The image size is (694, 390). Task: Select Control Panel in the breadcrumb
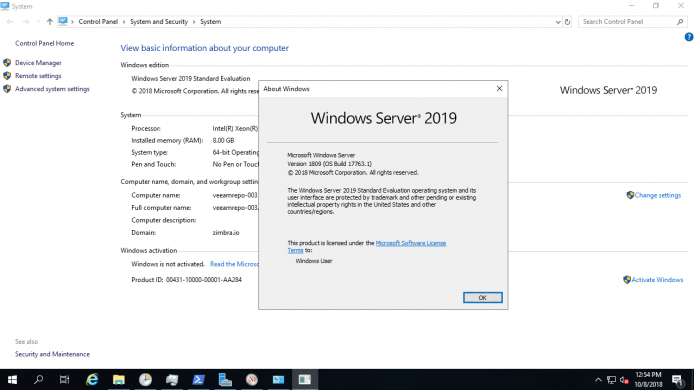[x=98, y=22]
